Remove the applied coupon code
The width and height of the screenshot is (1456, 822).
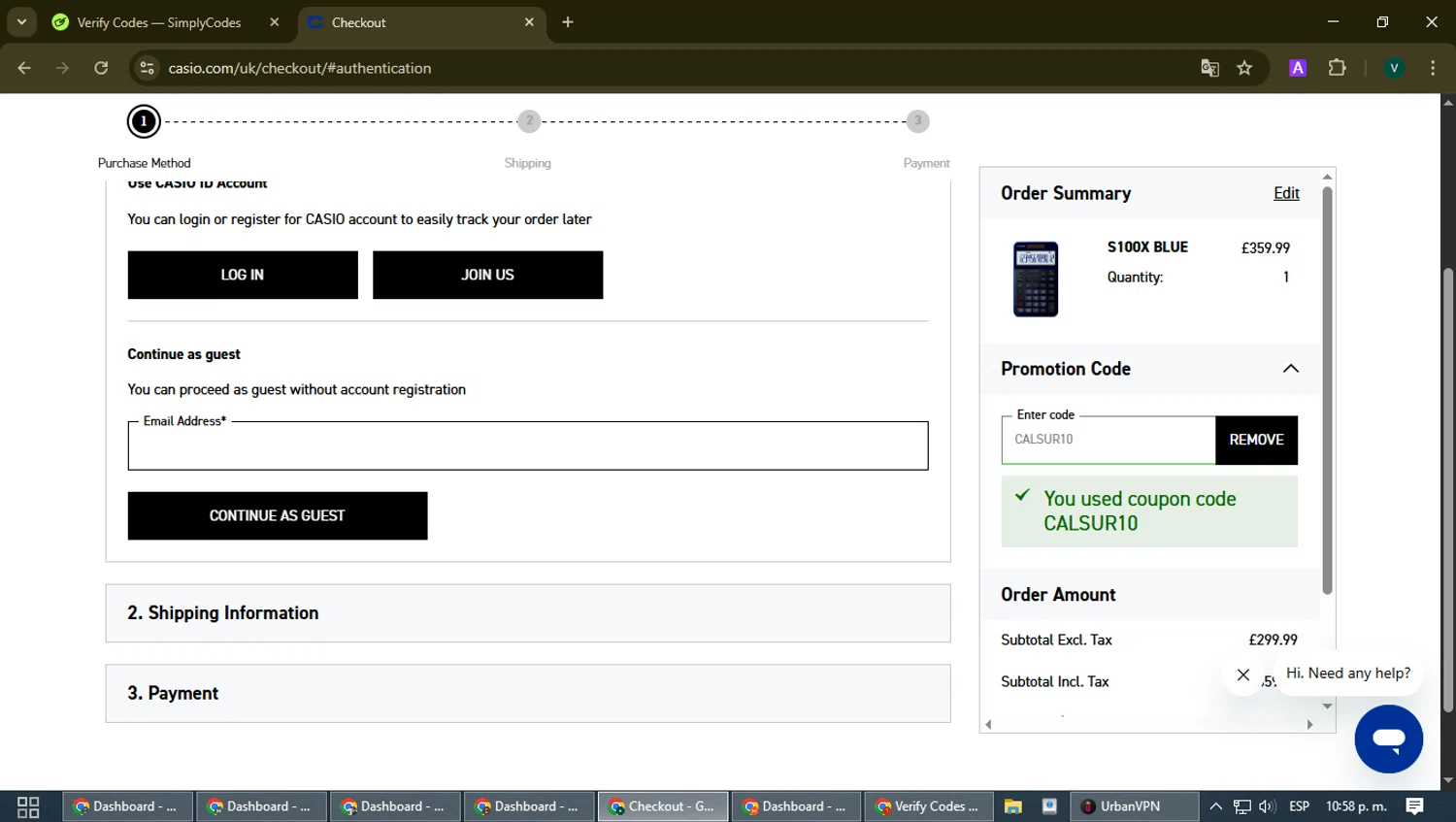(x=1256, y=440)
